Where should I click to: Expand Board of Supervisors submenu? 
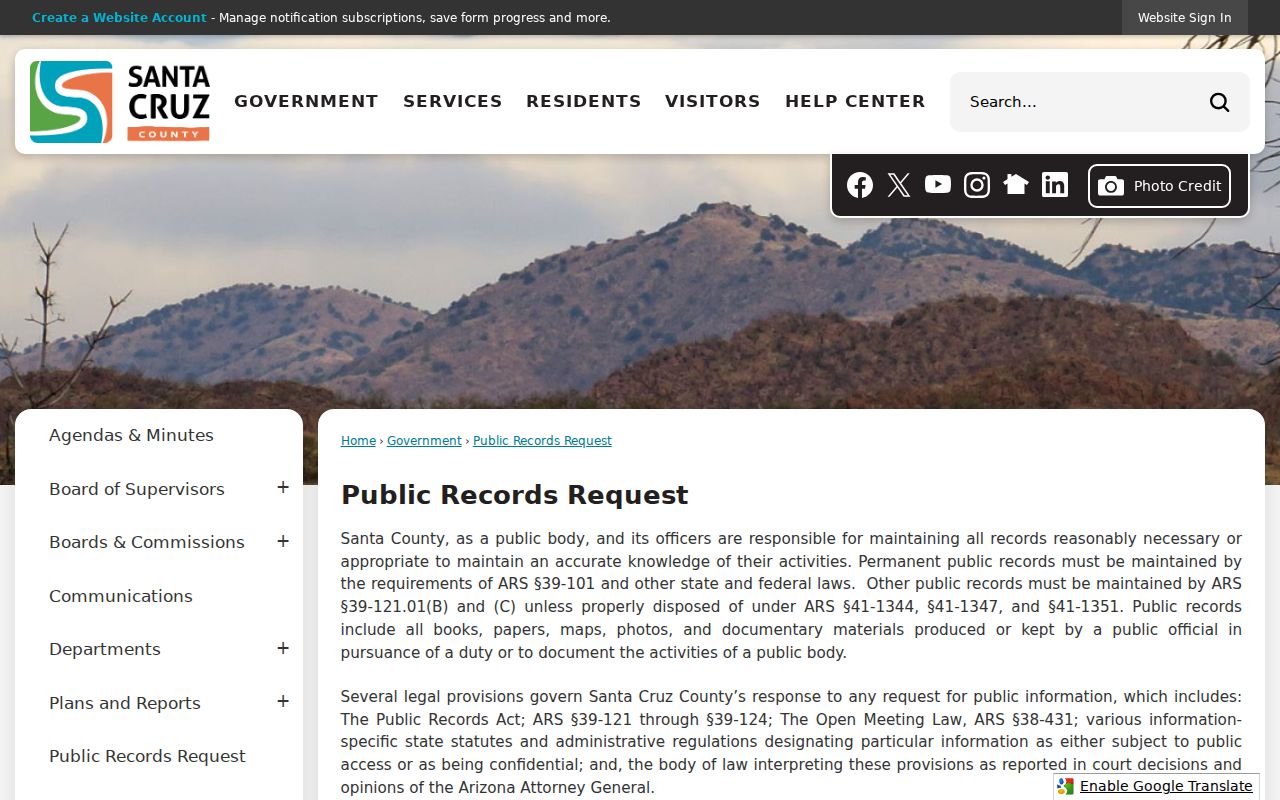(283, 488)
